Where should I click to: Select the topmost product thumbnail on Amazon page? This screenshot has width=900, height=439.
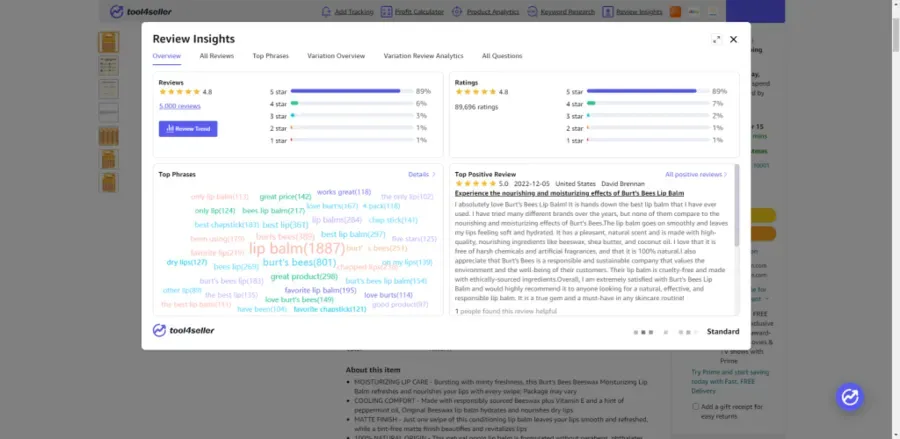(x=108, y=42)
